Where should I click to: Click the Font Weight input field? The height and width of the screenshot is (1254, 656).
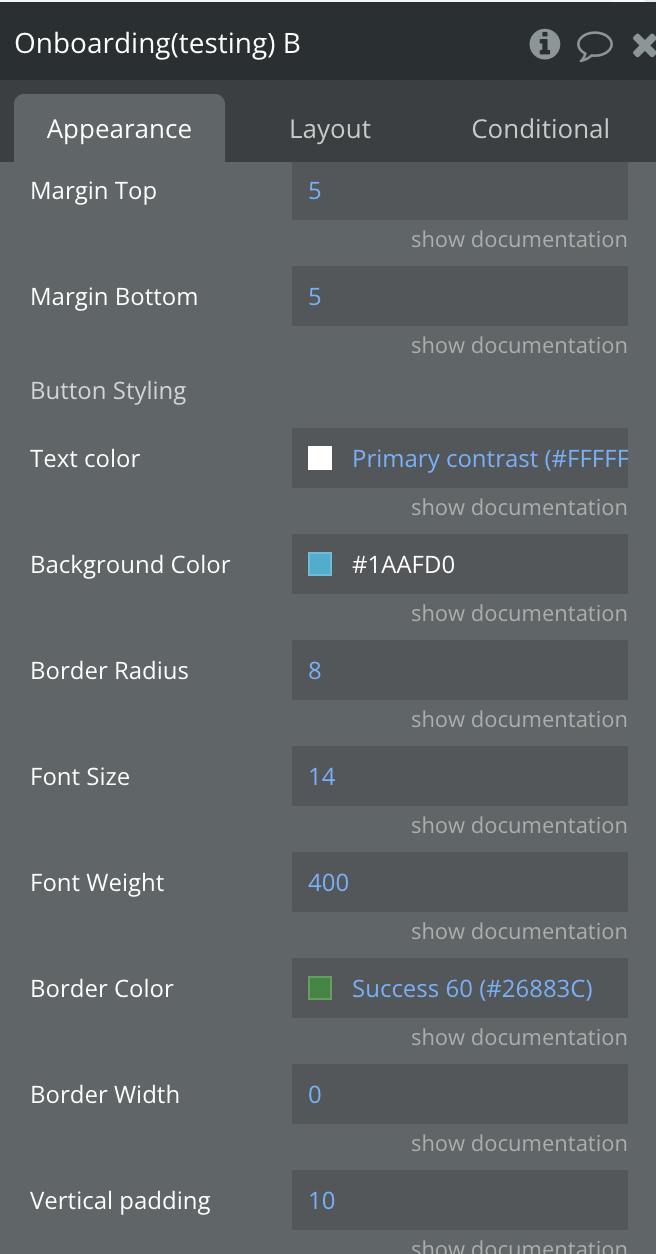(459, 883)
